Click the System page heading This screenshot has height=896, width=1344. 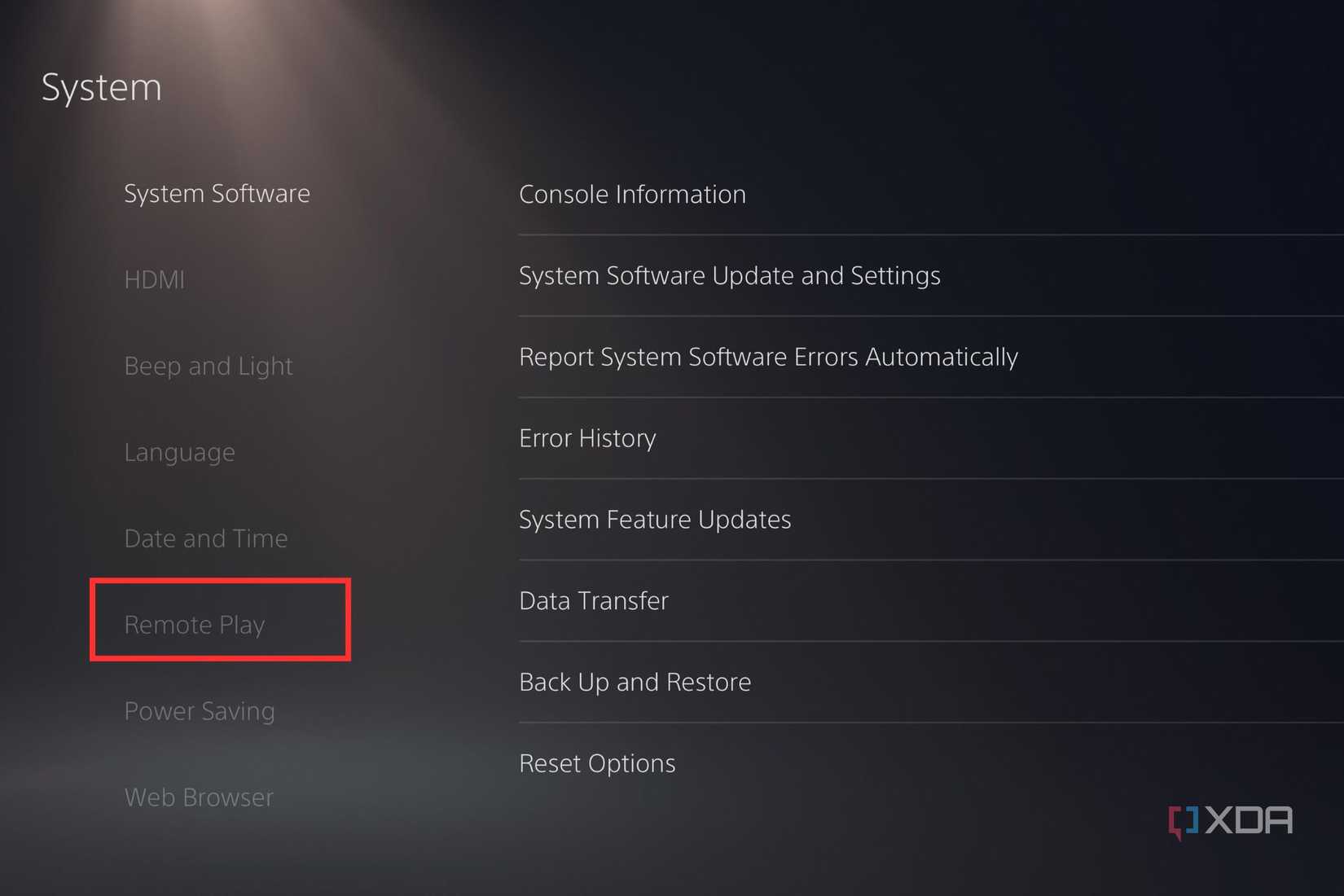pos(101,87)
